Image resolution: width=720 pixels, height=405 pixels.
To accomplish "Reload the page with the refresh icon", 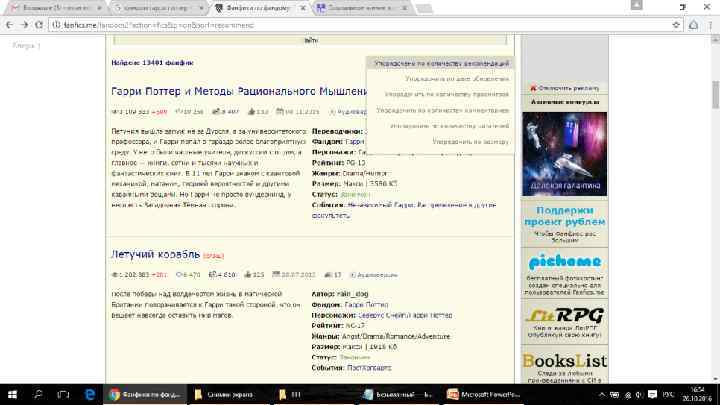I will click(x=39, y=25).
